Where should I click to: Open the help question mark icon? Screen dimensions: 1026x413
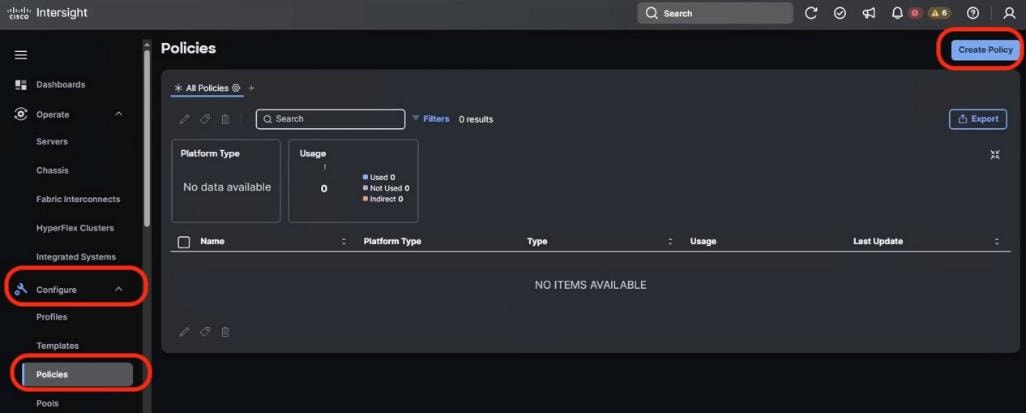point(973,13)
